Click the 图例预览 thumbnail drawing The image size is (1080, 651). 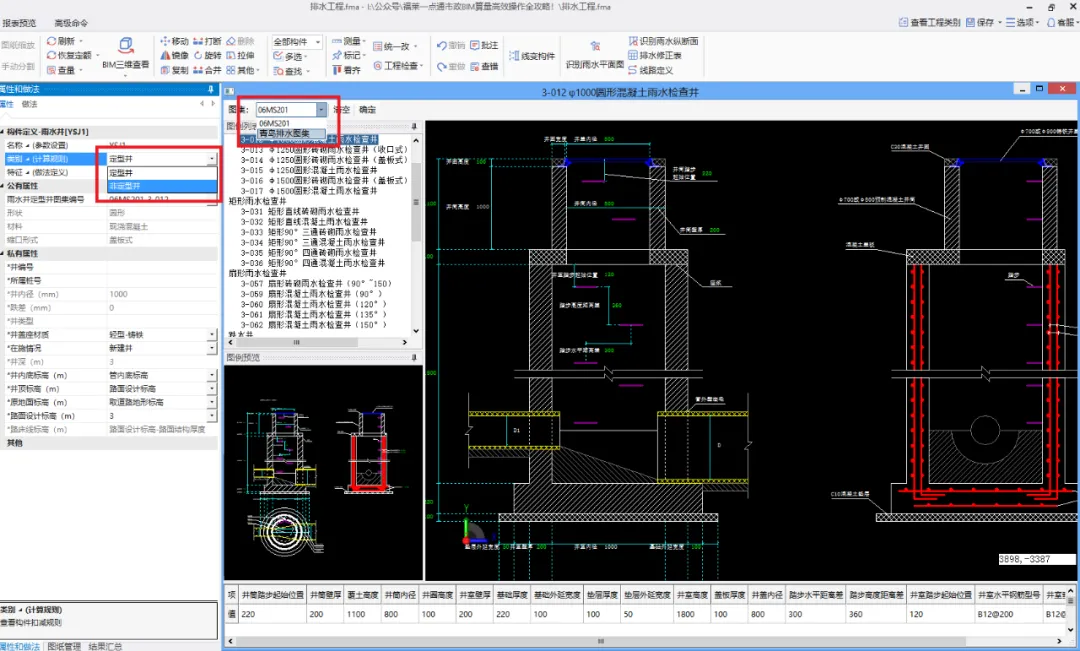click(x=323, y=473)
